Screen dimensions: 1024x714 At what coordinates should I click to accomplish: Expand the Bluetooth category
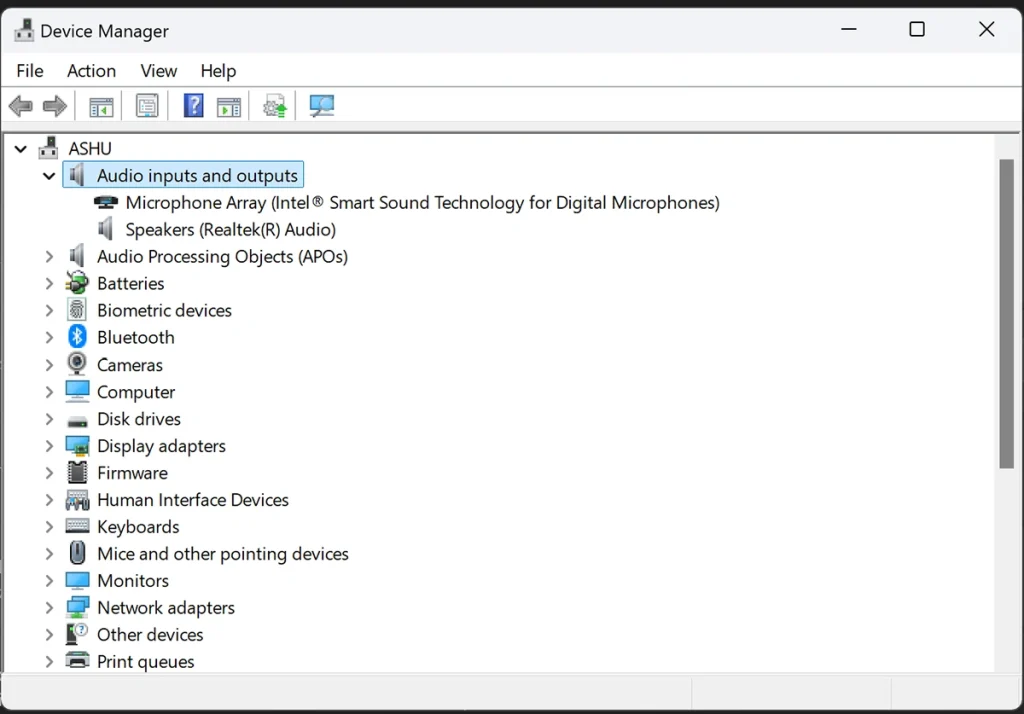(x=49, y=338)
